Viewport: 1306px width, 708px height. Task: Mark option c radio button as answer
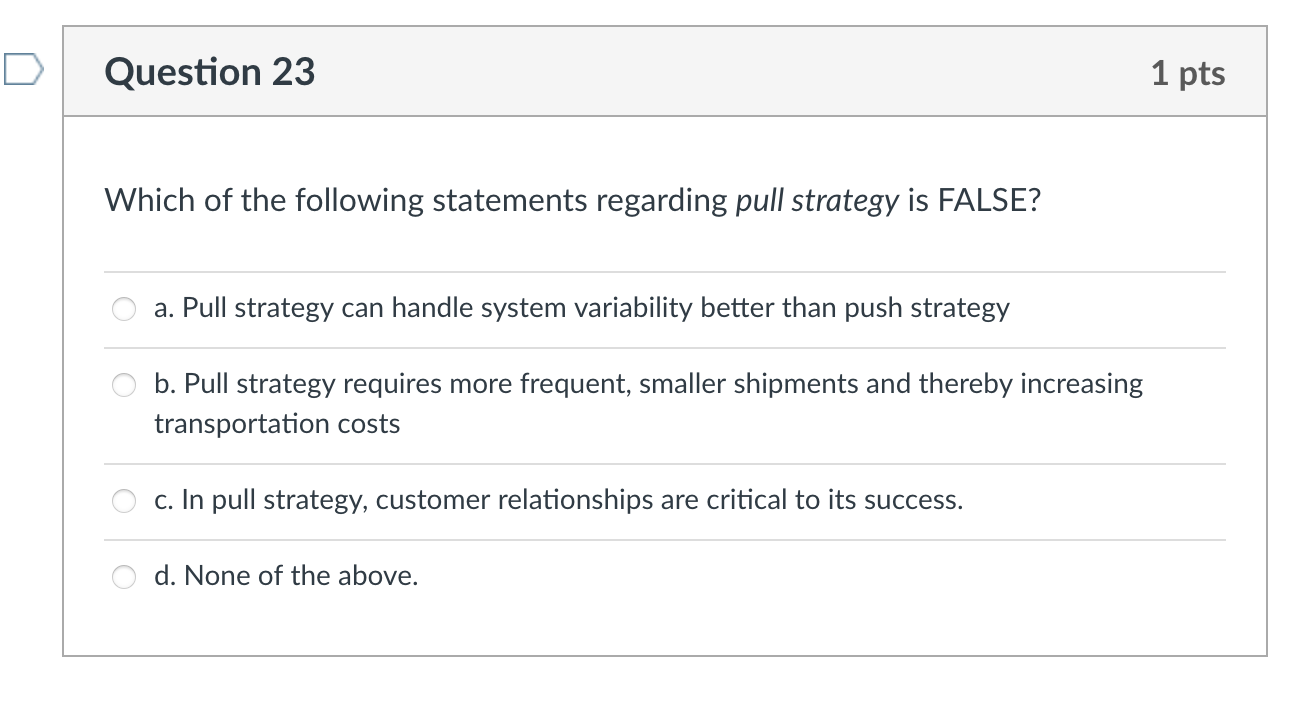[x=124, y=501]
